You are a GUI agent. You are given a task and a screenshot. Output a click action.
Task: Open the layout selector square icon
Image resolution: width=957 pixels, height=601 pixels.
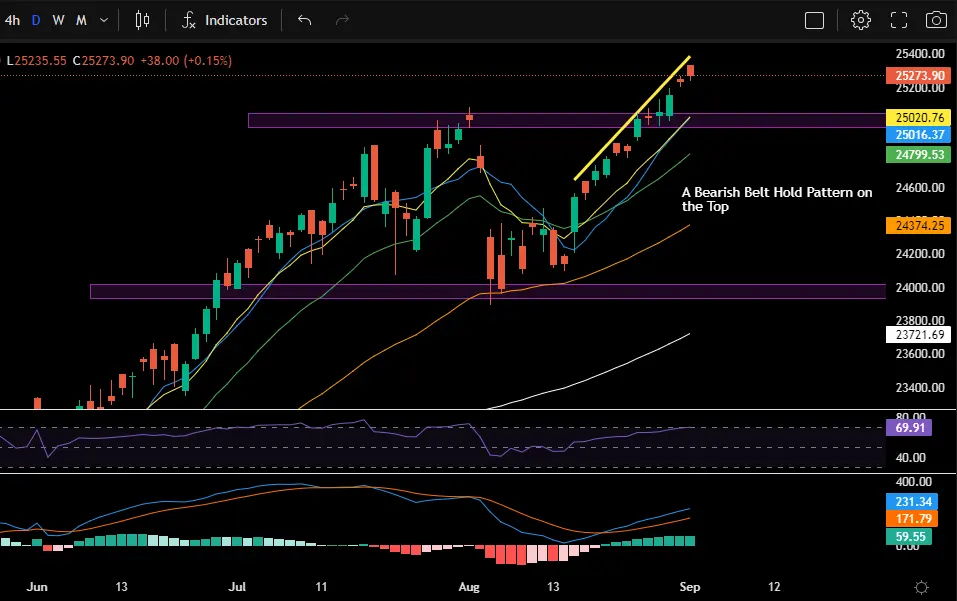(x=814, y=20)
